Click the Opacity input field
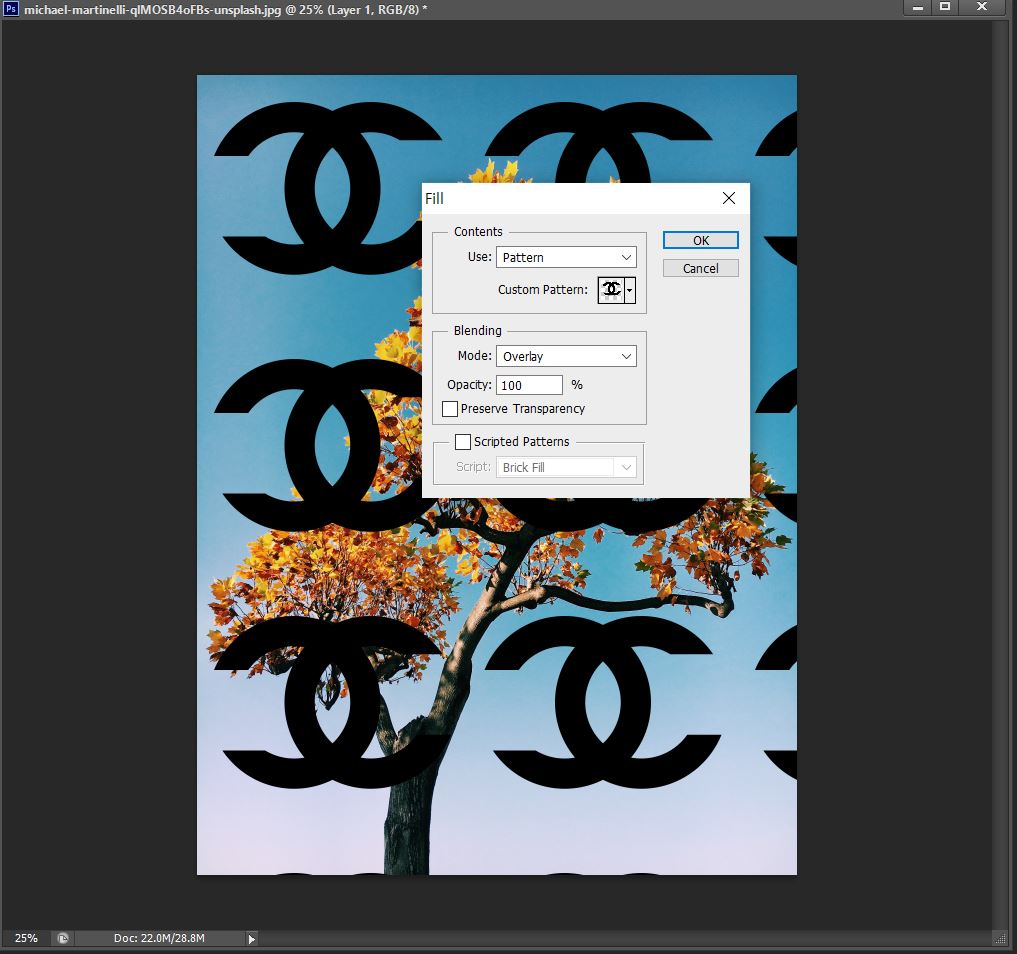 (529, 385)
